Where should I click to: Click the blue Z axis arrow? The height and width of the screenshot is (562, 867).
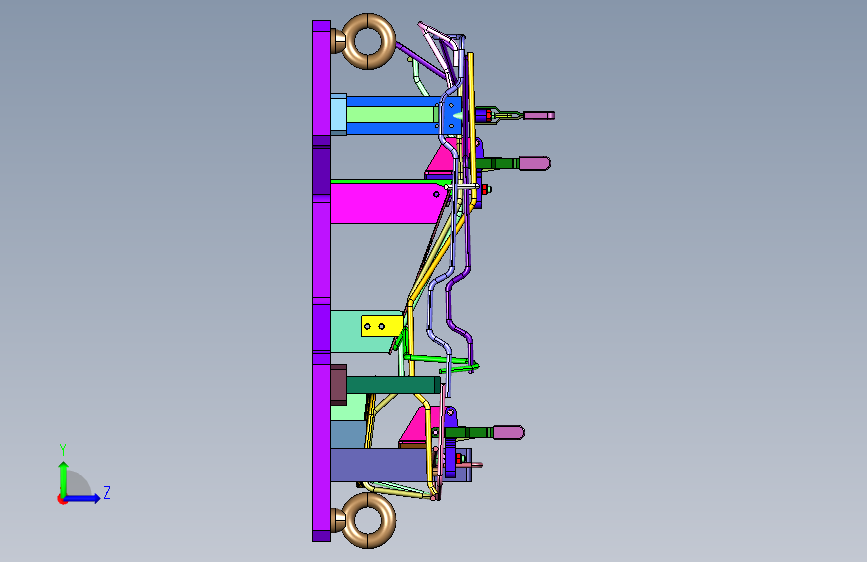point(83,498)
